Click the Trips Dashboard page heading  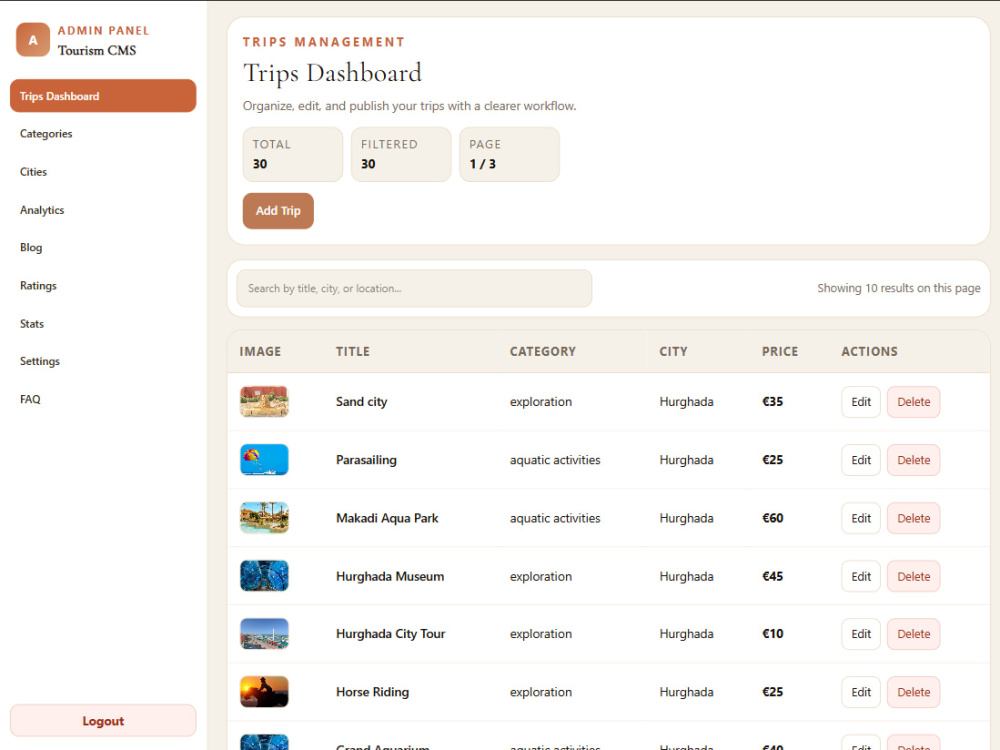pyautogui.click(x=332, y=73)
